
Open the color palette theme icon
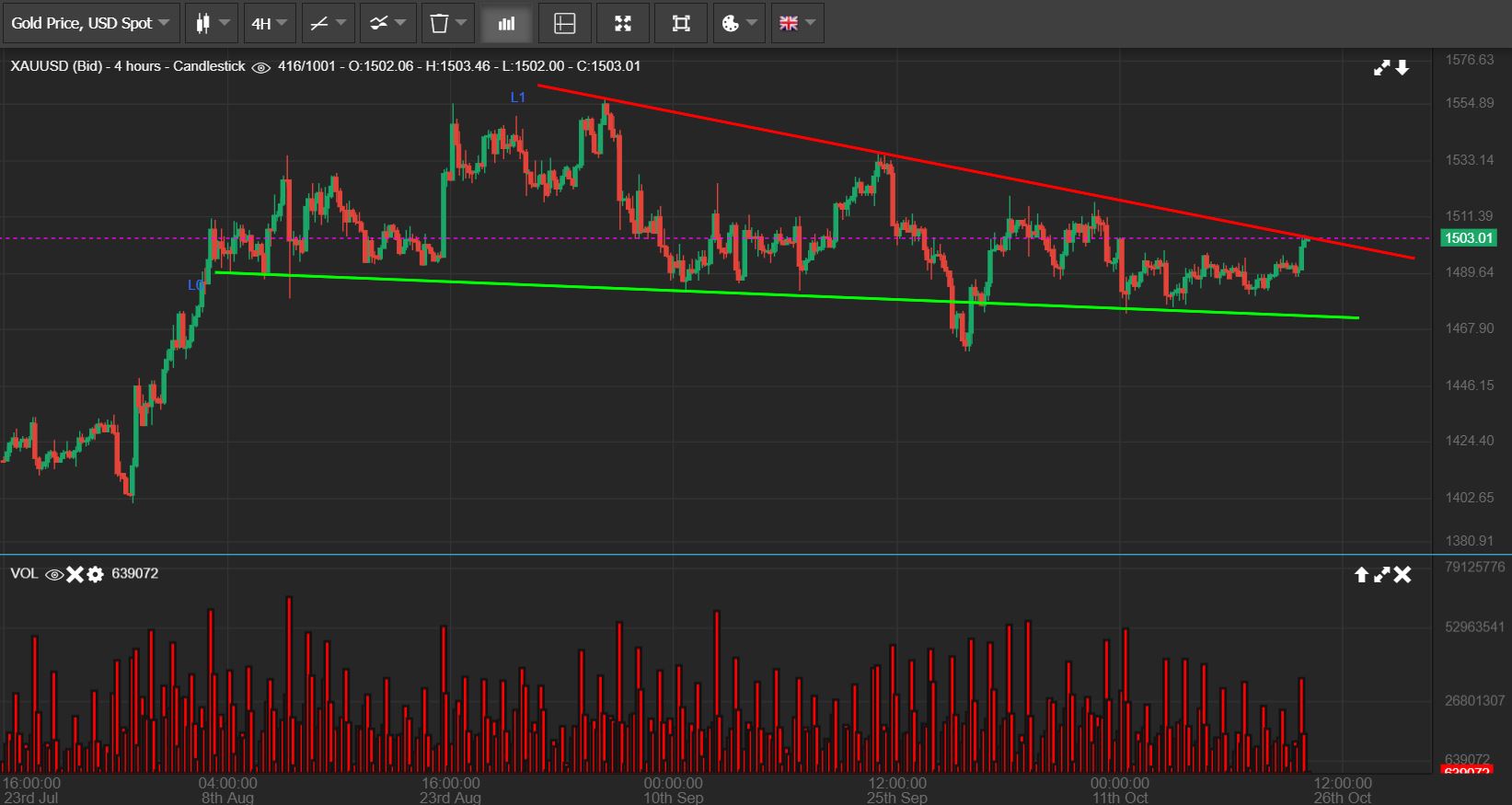point(738,24)
